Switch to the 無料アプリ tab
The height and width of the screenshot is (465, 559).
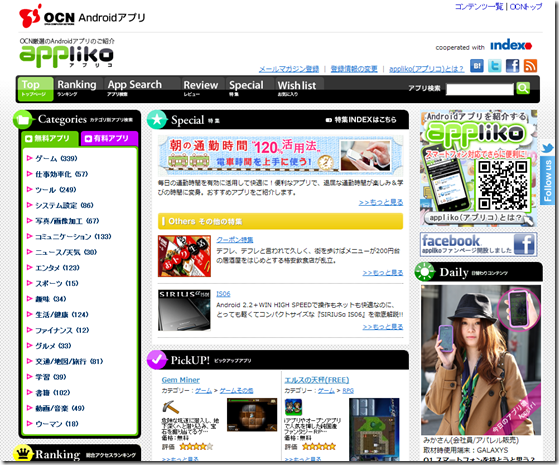point(50,139)
